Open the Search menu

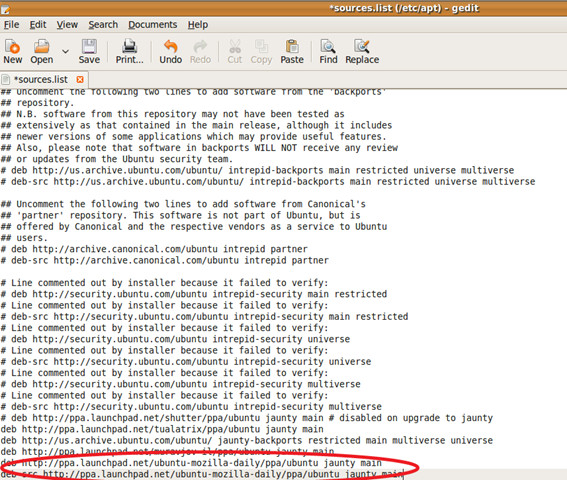click(x=103, y=25)
